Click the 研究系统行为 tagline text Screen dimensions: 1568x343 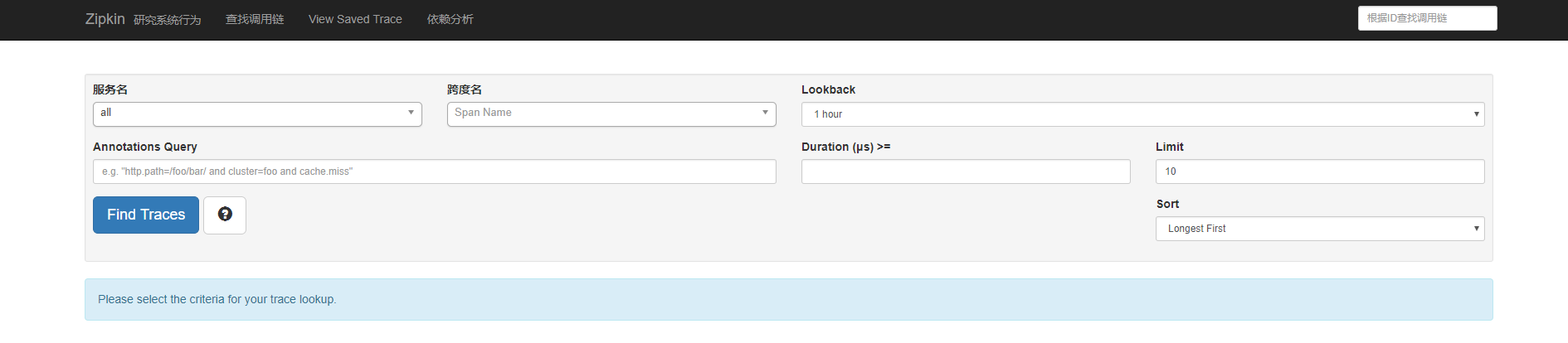pos(168,20)
